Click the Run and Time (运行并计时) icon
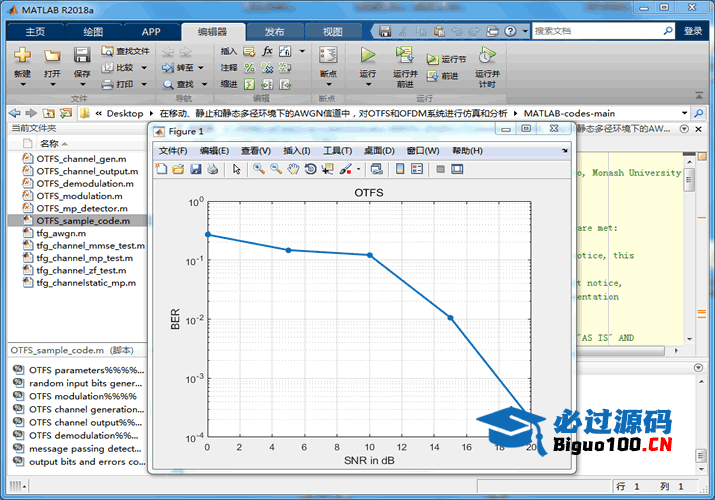This screenshot has height=500, width=715. click(x=486, y=56)
